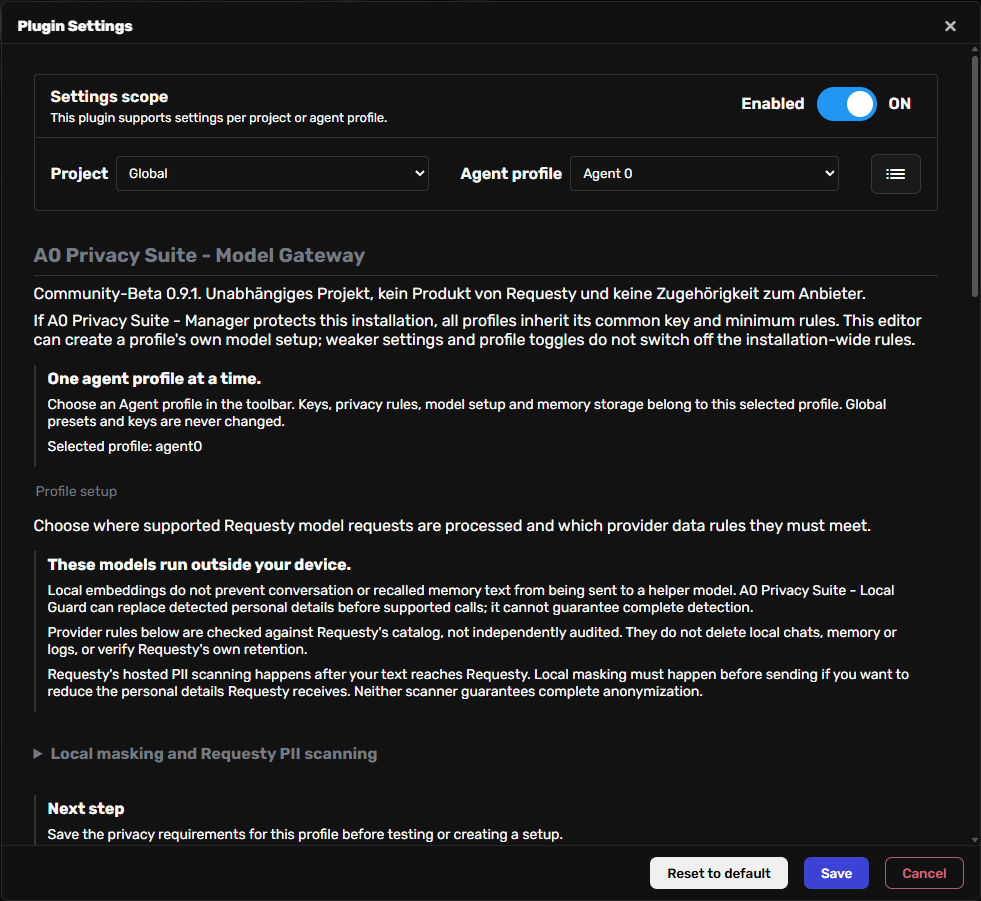Click the list icon button beside Agent profile
981x901 pixels.
(x=895, y=174)
